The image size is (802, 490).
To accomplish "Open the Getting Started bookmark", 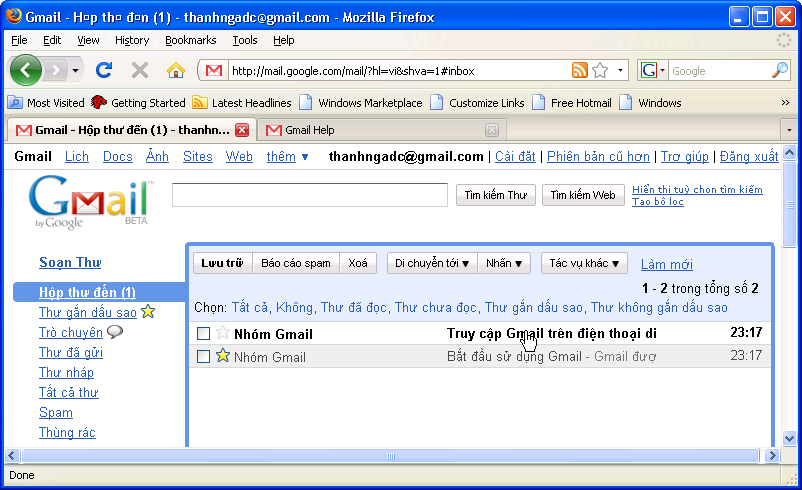I will (x=138, y=103).
